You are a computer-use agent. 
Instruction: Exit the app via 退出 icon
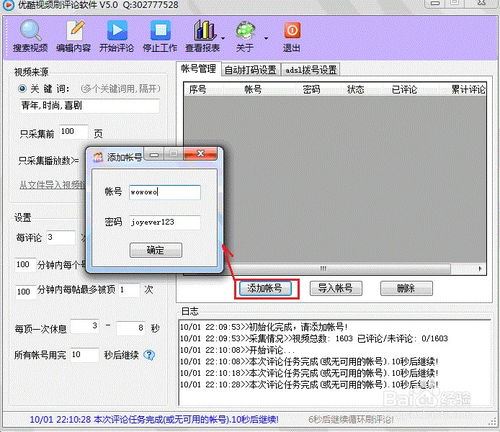(x=292, y=36)
